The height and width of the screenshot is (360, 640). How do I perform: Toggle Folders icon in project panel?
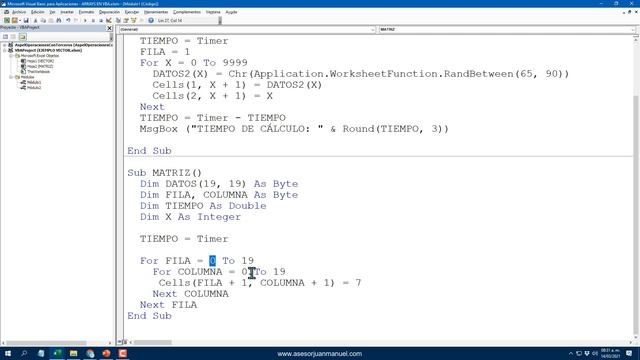coord(22,37)
